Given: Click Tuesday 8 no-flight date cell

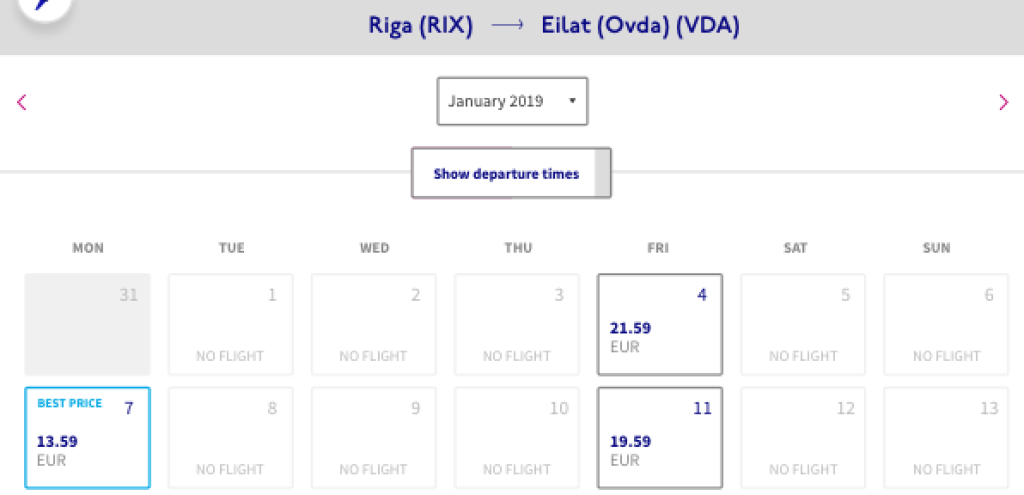Looking at the screenshot, I should click(230, 438).
